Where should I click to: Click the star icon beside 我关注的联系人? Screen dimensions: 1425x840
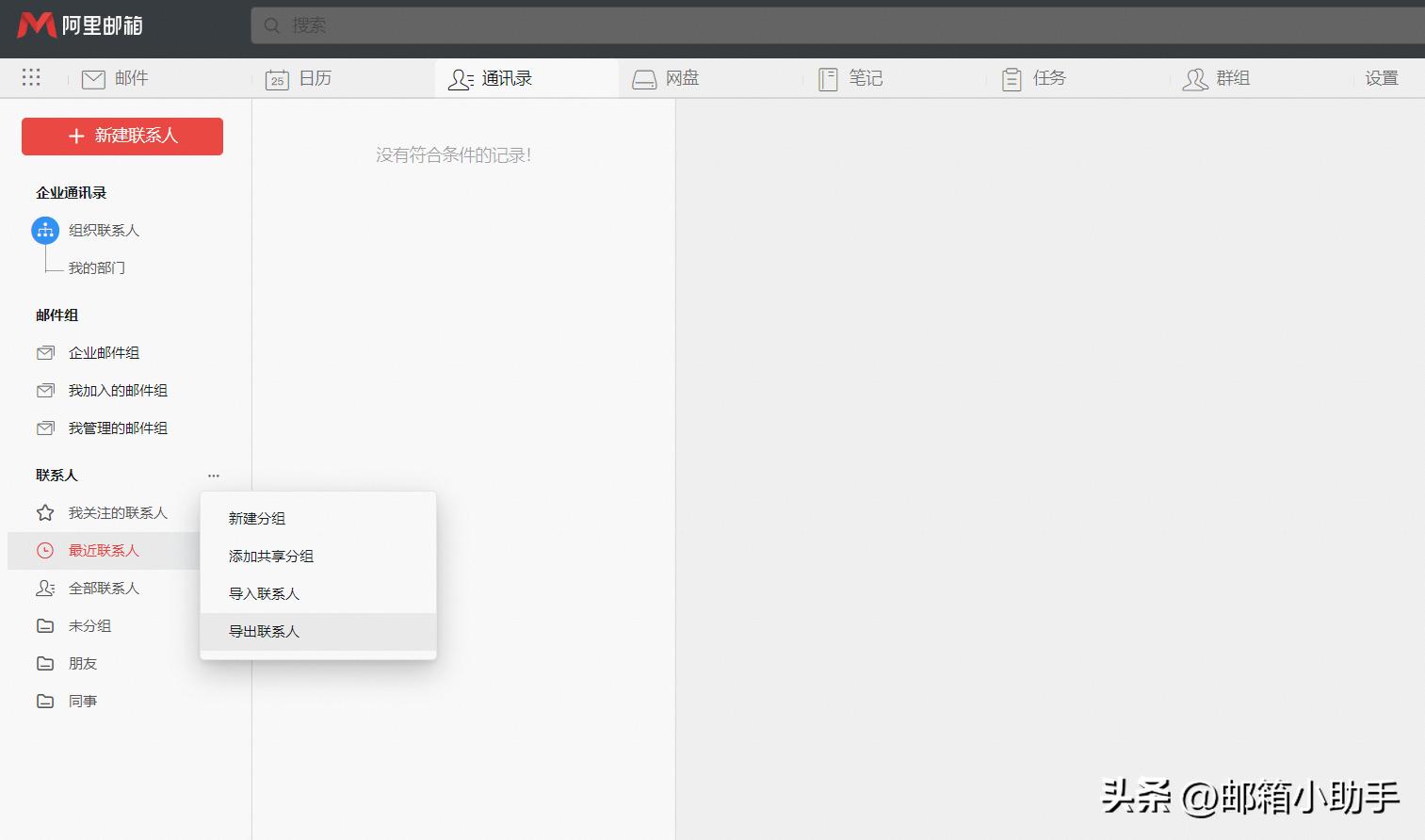point(44,512)
